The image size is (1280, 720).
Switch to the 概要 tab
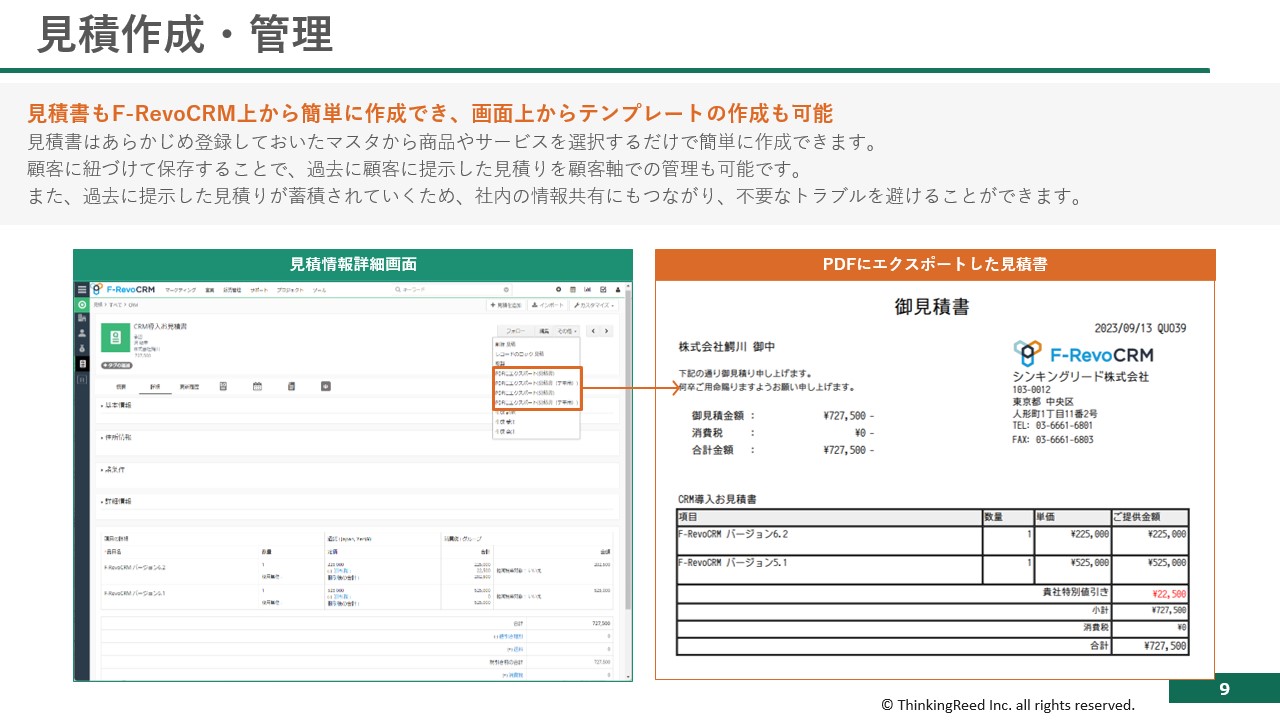coord(121,387)
